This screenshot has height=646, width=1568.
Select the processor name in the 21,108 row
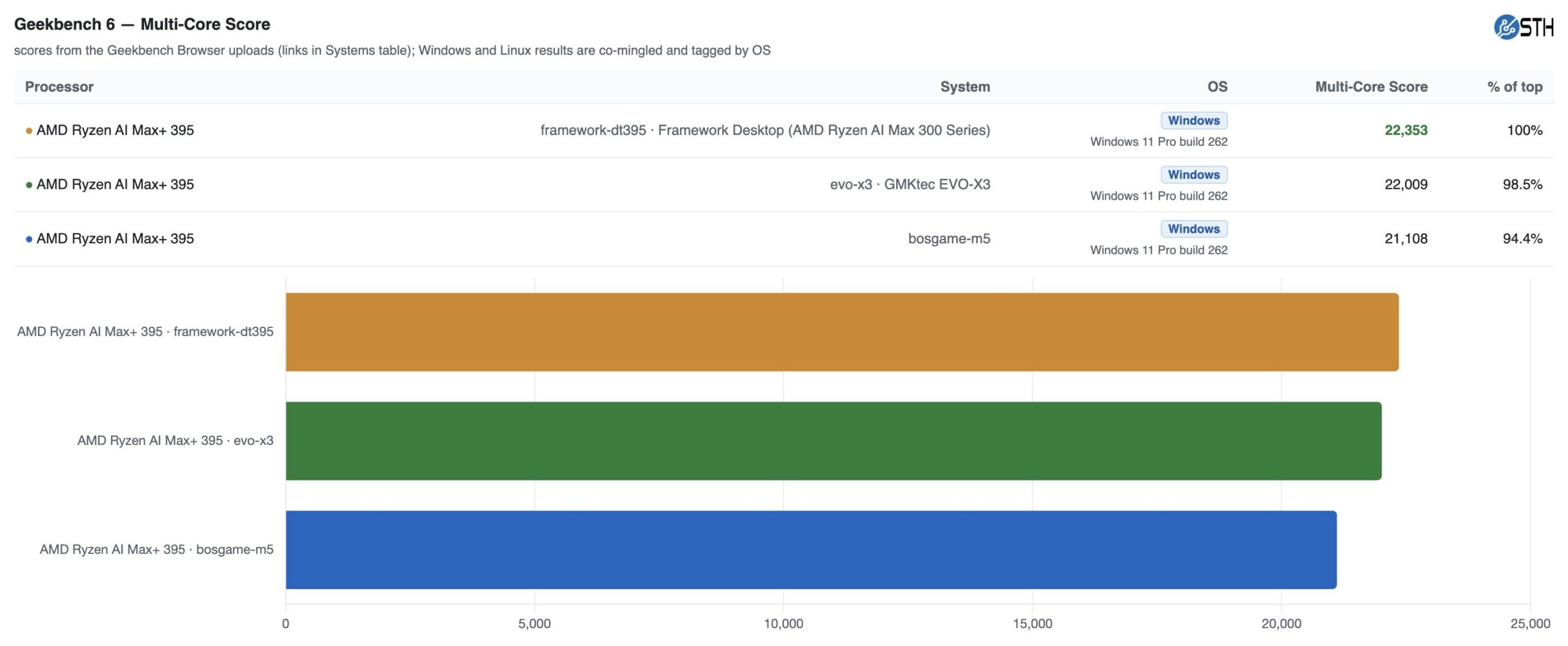point(115,238)
